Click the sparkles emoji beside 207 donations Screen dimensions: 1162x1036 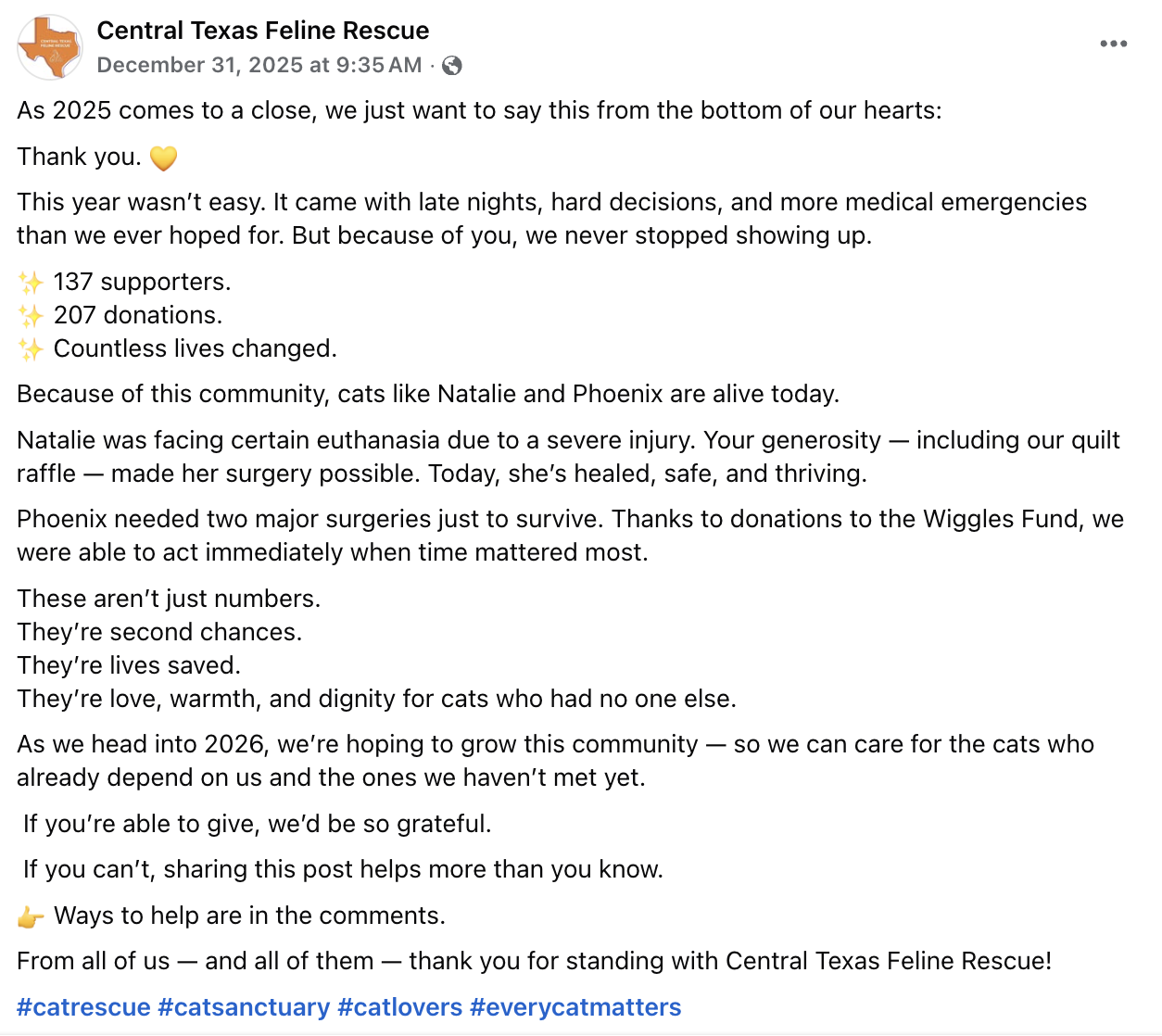[31, 316]
